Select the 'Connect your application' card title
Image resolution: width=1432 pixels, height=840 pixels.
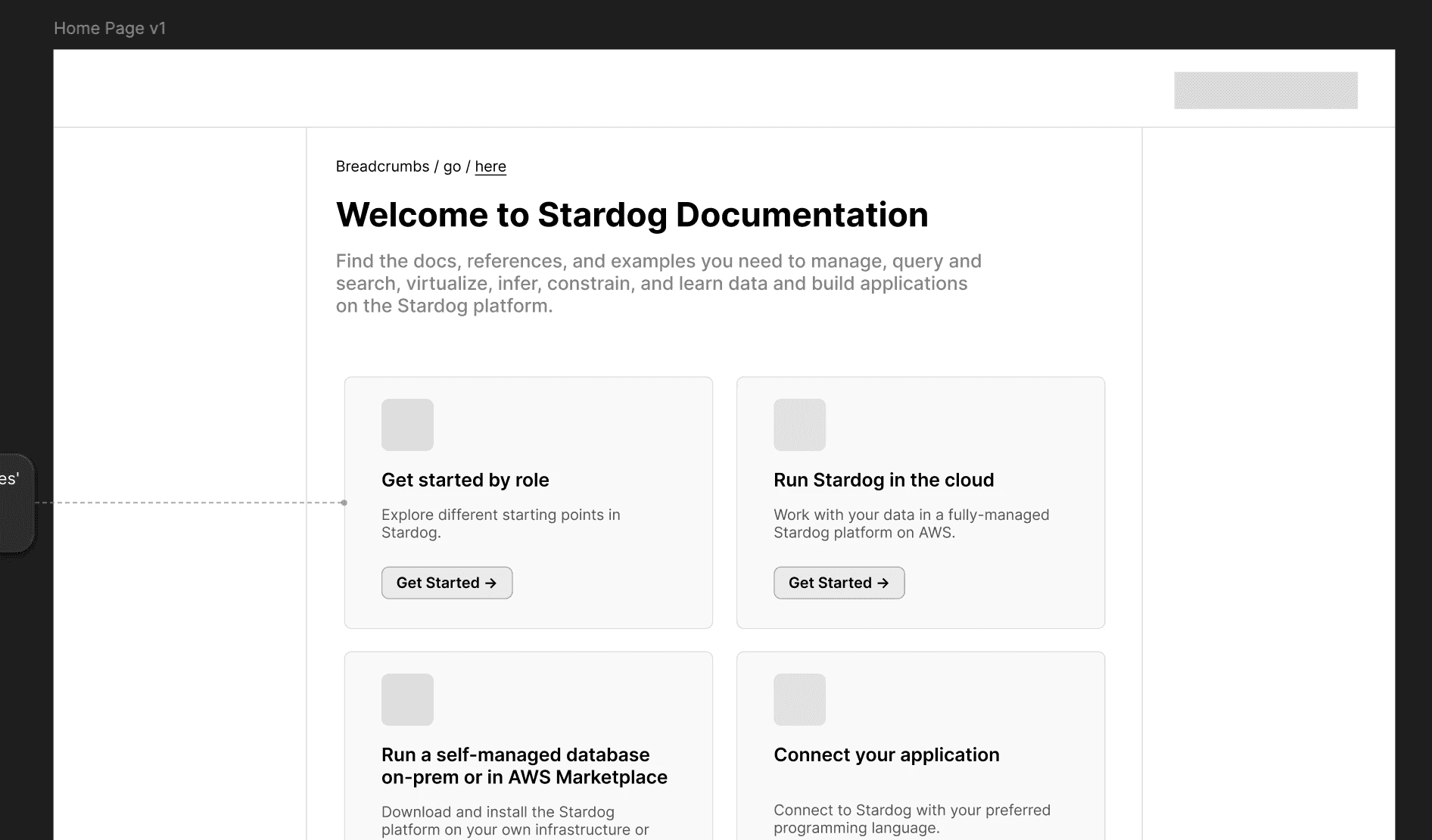click(886, 754)
